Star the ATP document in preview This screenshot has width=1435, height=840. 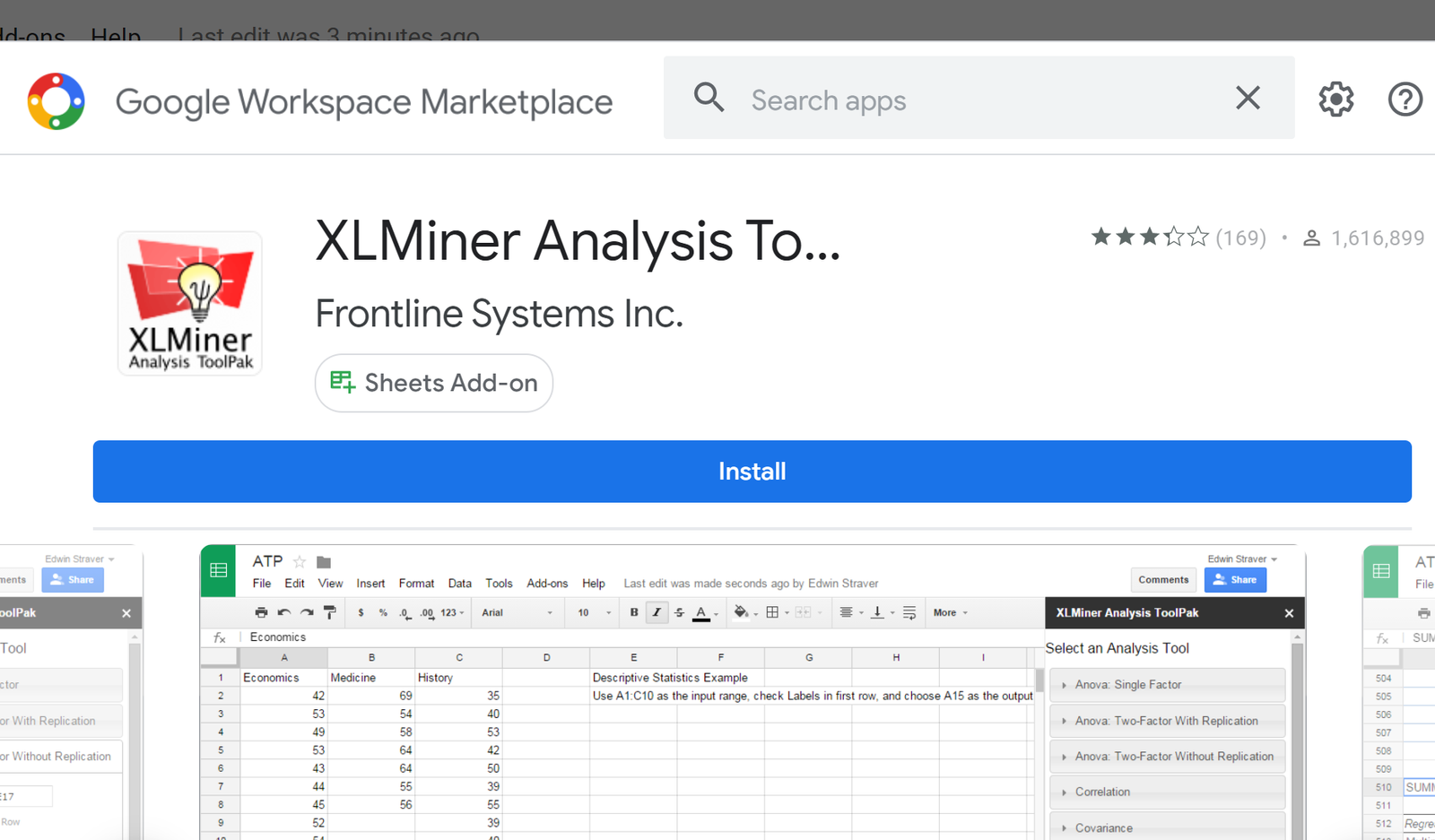pos(300,562)
